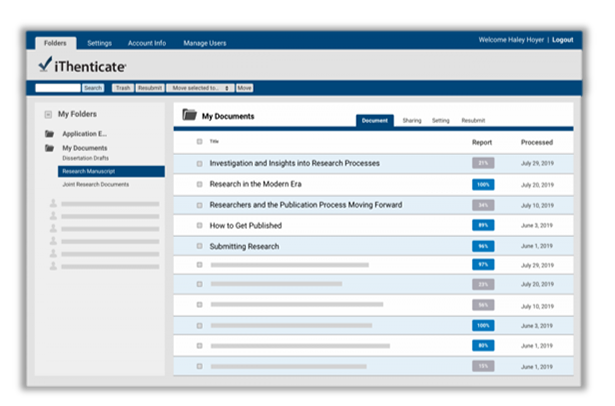Click the Trash button
The height and width of the screenshot is (406, 615).
[x=123, y=88]
